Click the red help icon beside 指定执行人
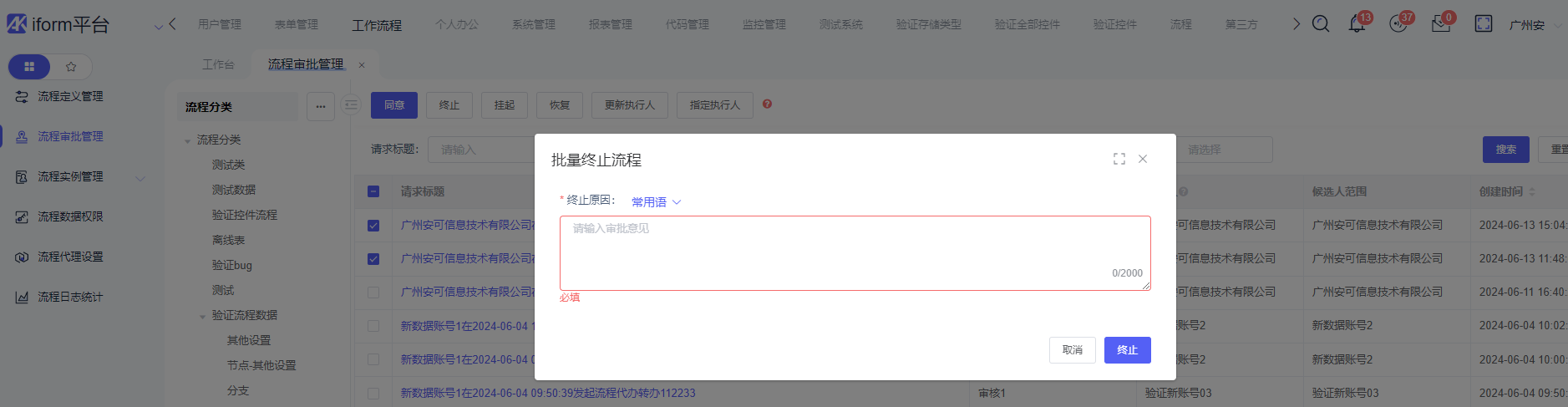 (x=767, y=104)
